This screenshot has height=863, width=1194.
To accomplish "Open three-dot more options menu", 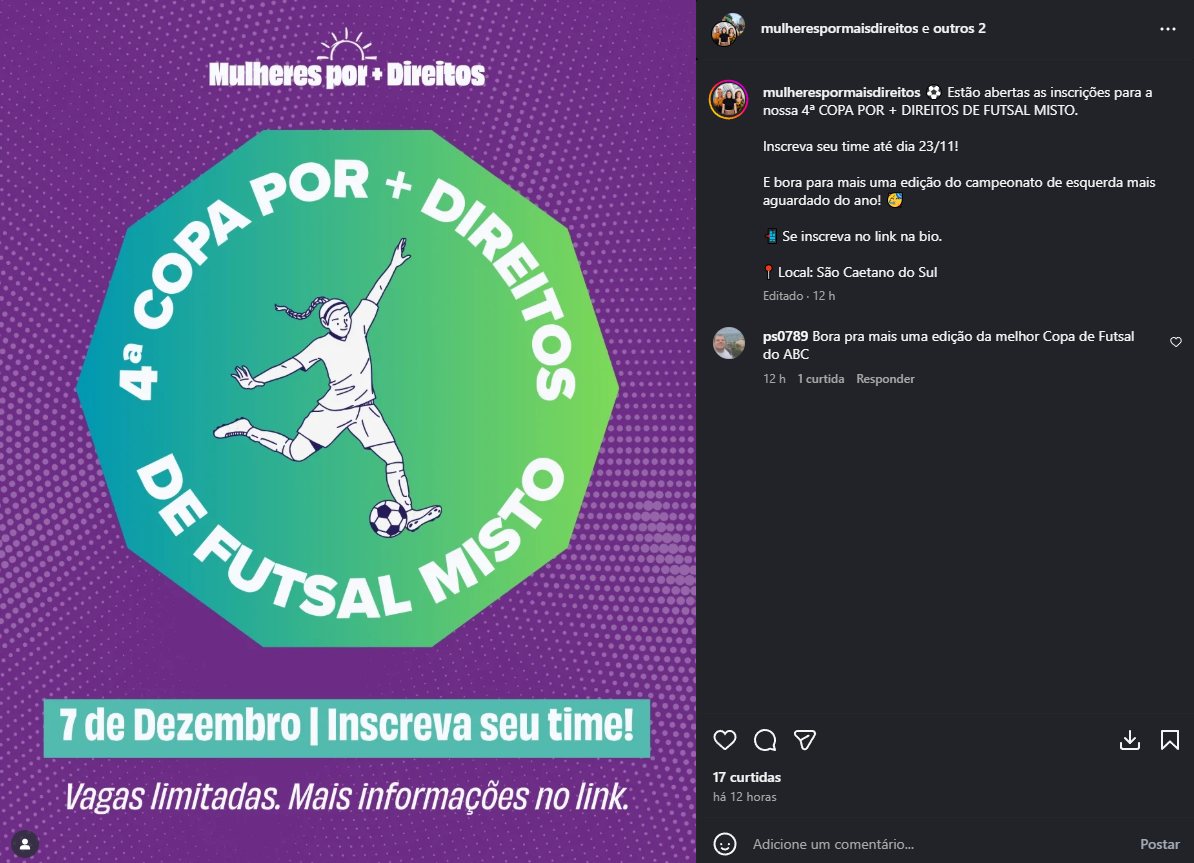I will pyautogui.click(x=1167, y=29).
